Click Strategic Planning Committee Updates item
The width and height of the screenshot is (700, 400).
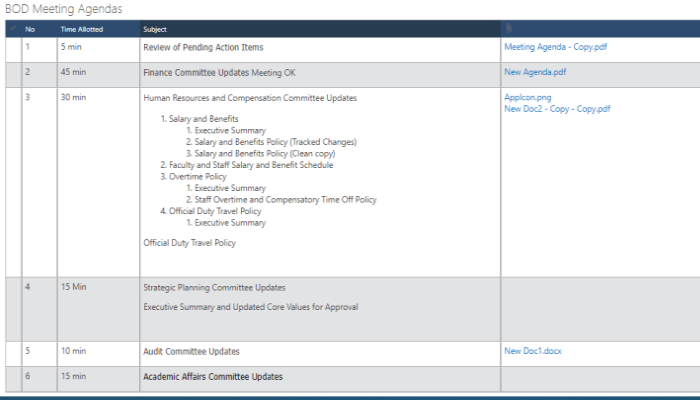tap(214, 287)
